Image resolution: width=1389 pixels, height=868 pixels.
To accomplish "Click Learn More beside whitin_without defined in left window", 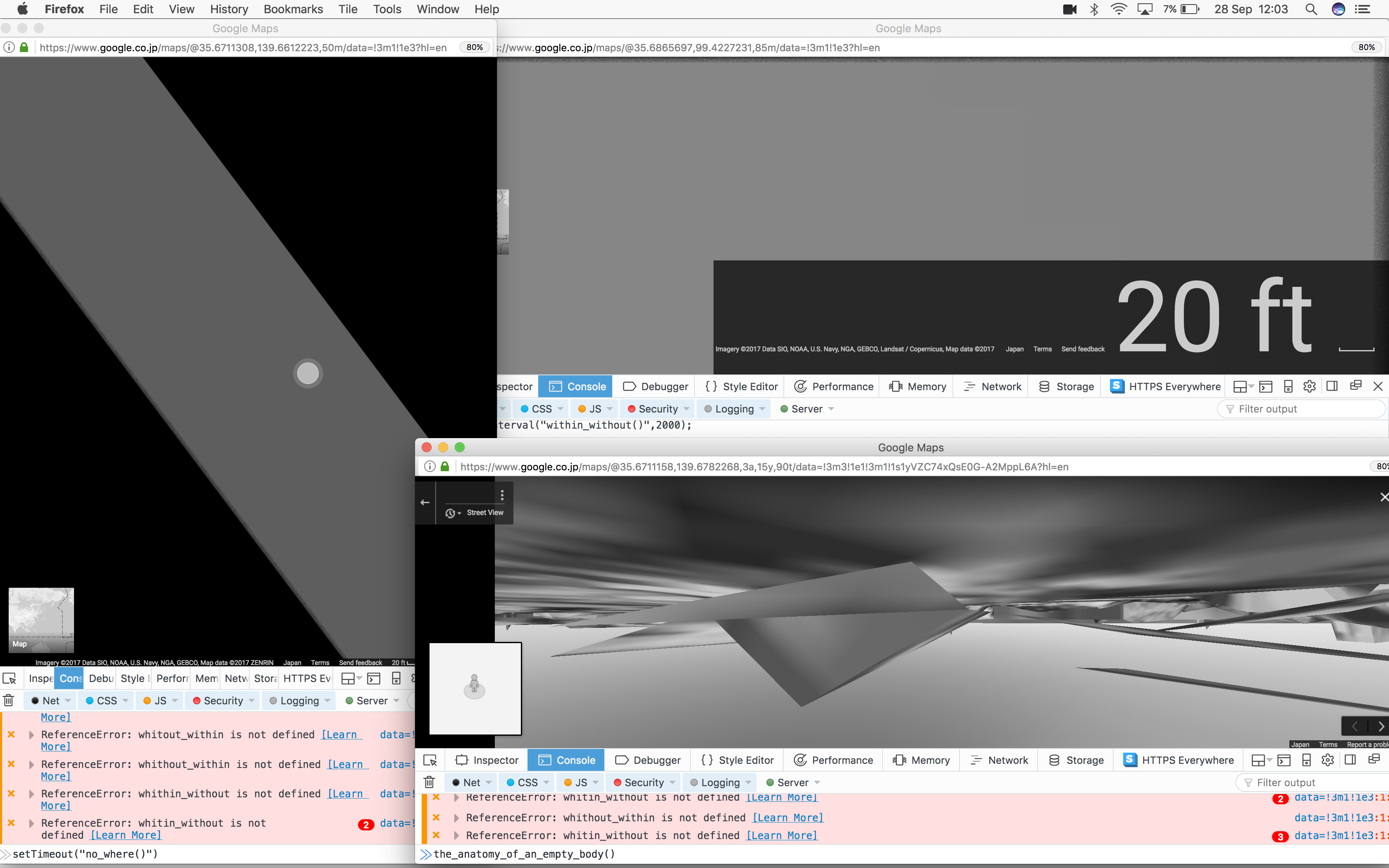I will click(x=126, y=835).
